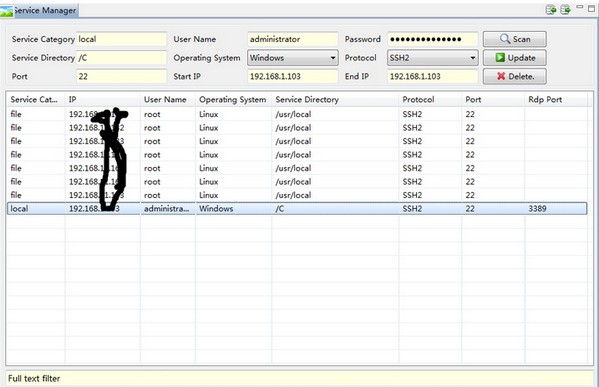Viewport: 599px width, 387px height.
Task: Focus the Service Category input field
Action: [x=121, y=39]
